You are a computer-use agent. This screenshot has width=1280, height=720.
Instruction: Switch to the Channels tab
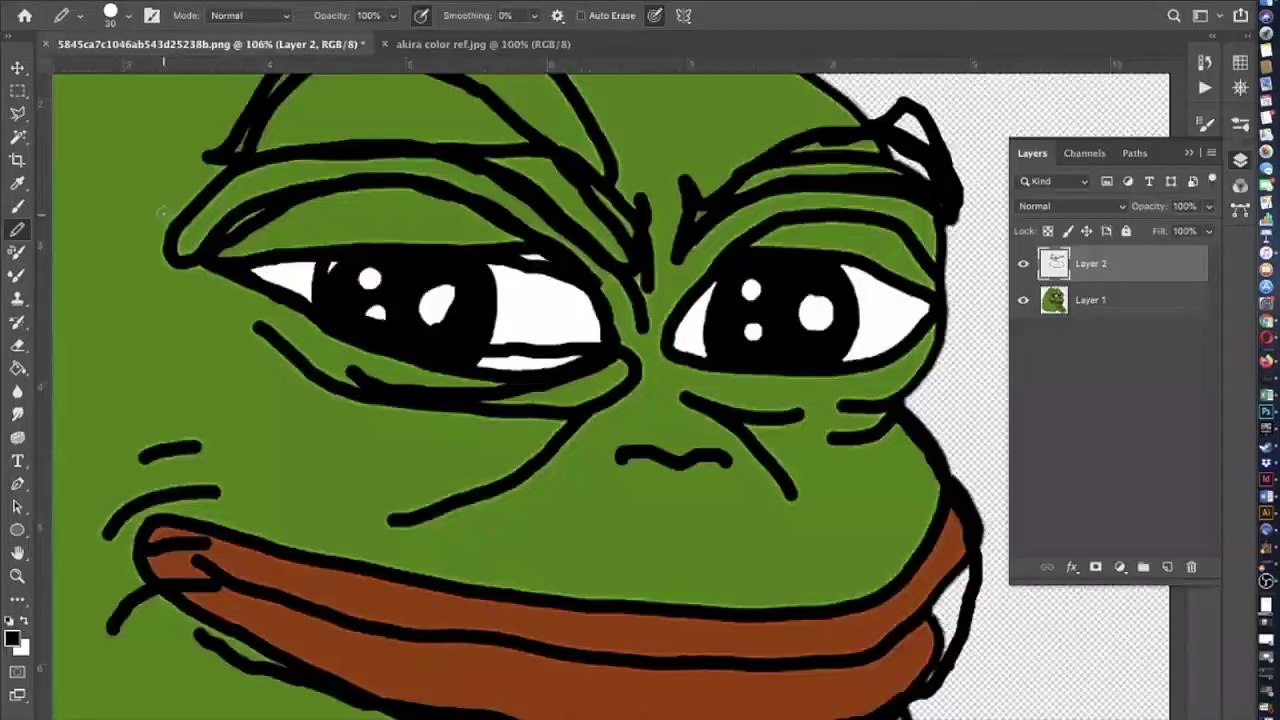pyautogui.click(x=1084, y=153)
